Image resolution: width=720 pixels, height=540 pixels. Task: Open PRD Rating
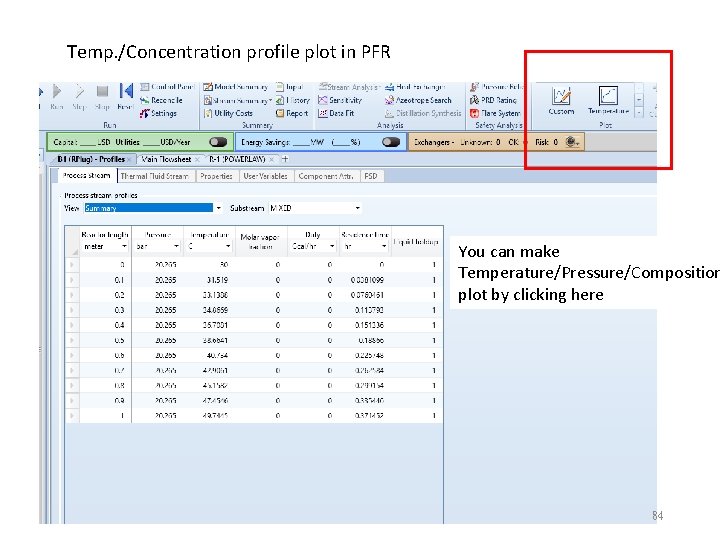point(493,100)
